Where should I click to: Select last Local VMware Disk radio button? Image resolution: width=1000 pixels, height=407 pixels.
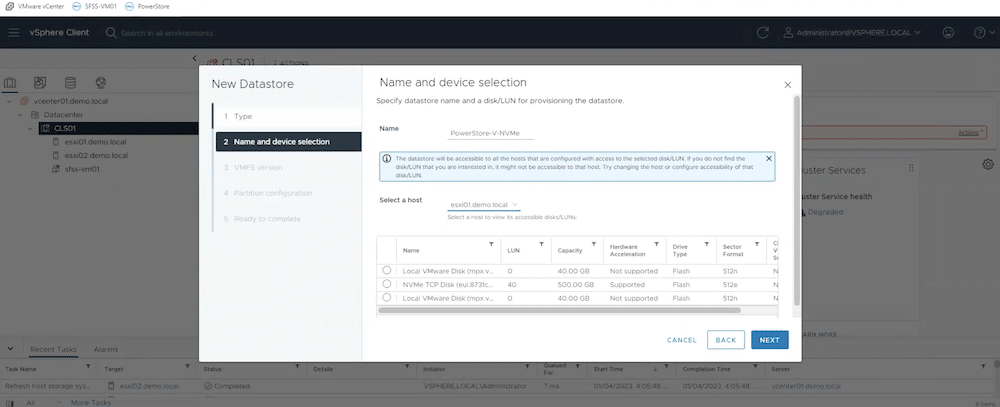click(386, 297)
